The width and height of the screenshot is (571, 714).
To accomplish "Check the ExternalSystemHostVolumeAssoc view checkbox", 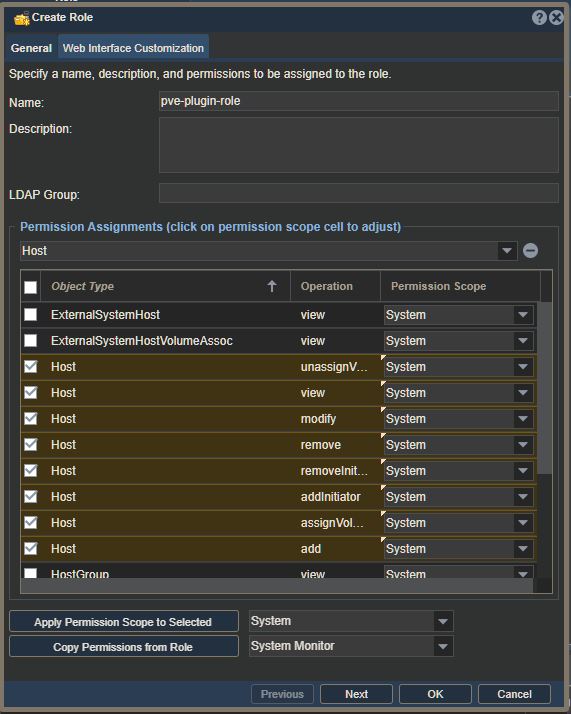I will pyautogui.click(x=31, y=341).
